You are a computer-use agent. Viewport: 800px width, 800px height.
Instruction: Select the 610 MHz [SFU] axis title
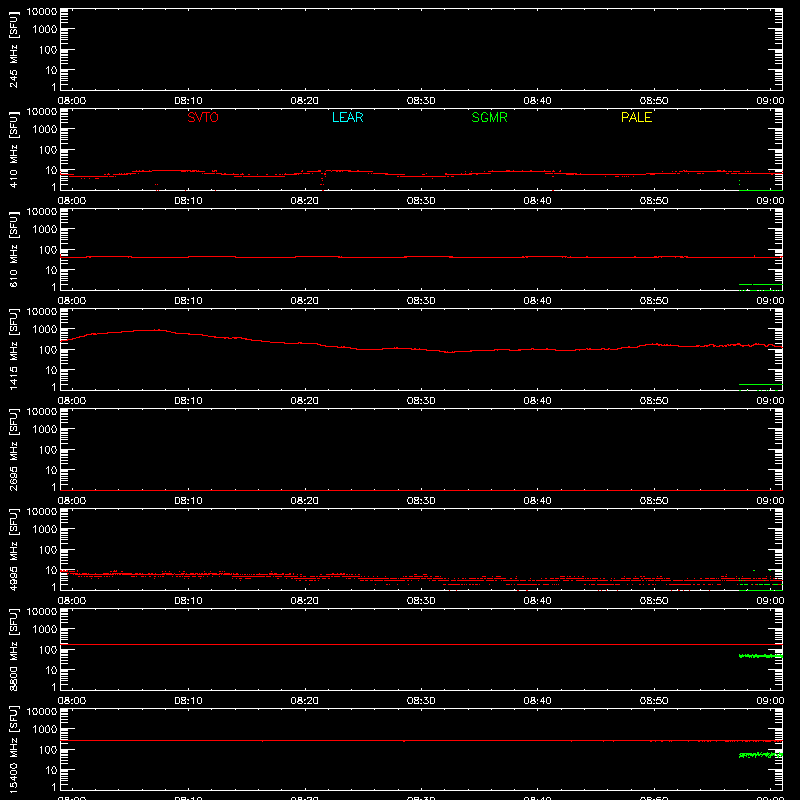tap(14, 249)
